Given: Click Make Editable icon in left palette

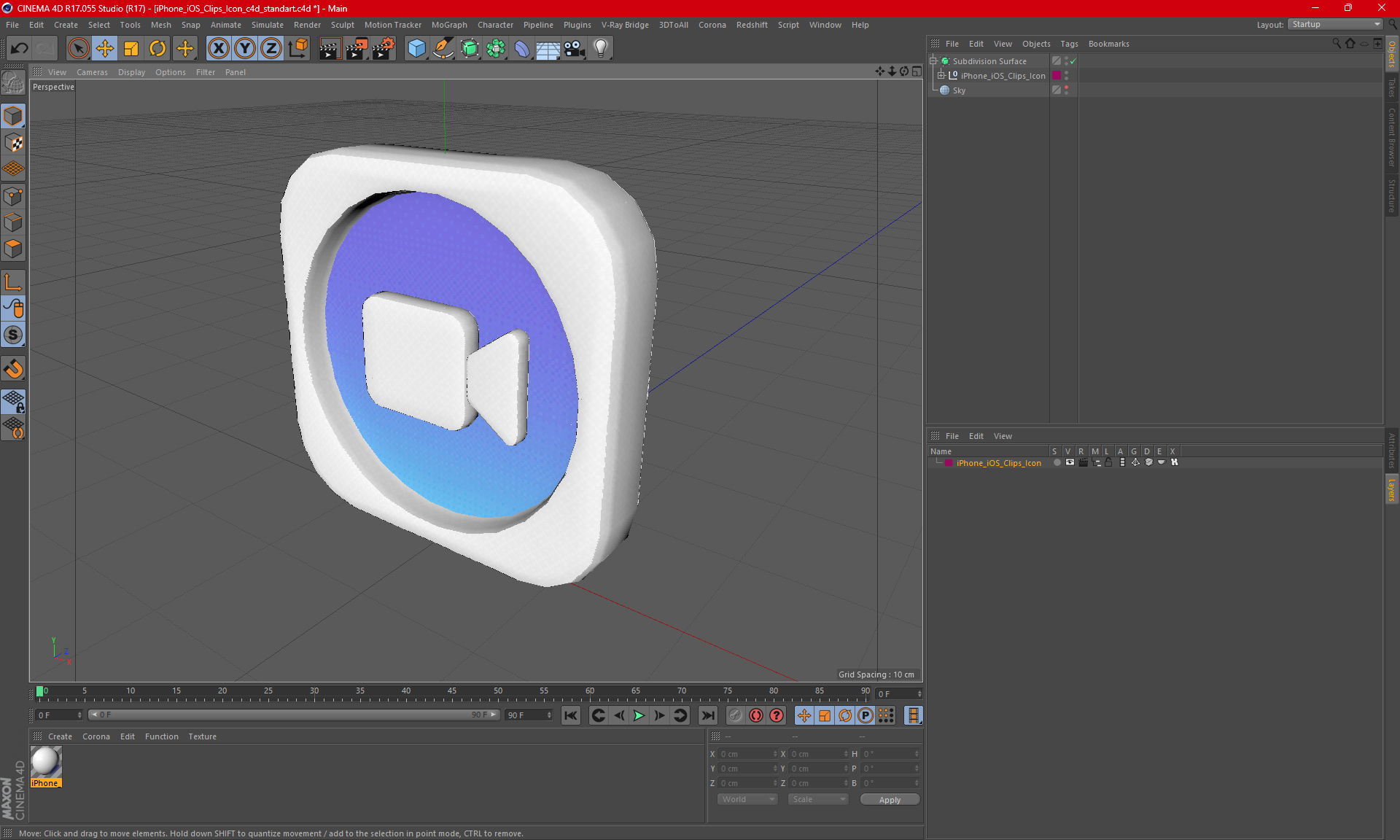Looking at the screenshot, I should 13,84.
